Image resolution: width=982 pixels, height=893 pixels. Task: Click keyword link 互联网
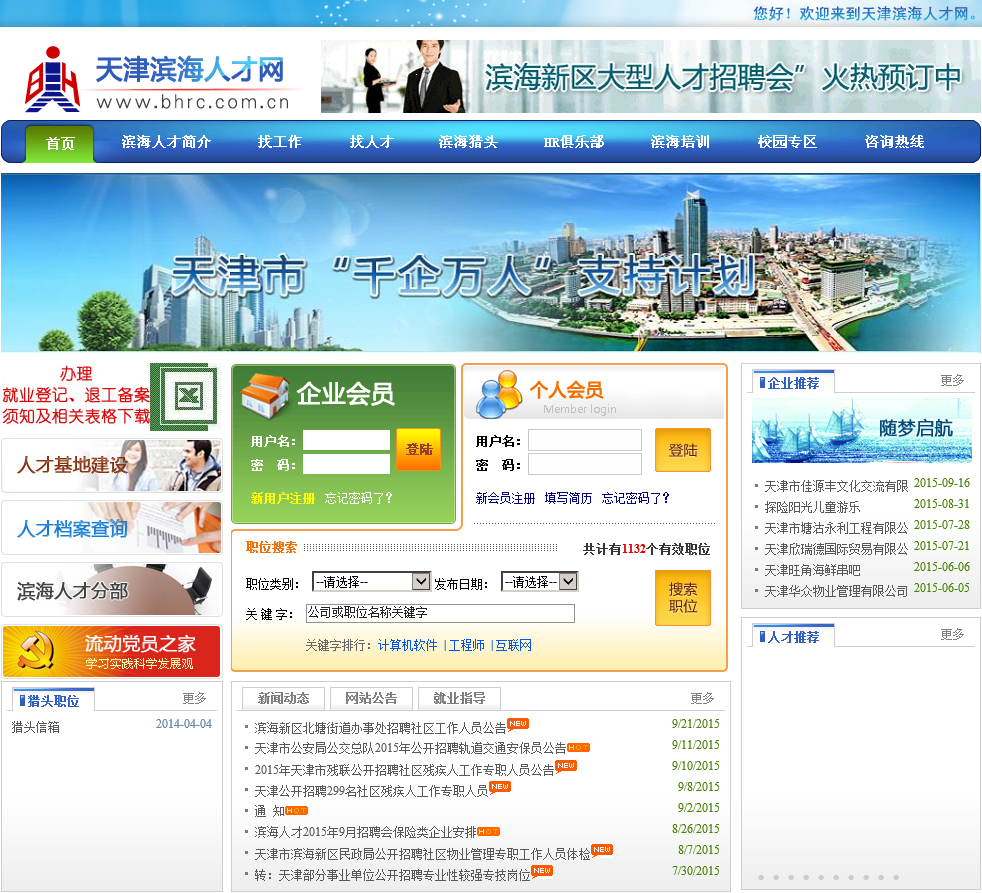(x=514, y=645)
